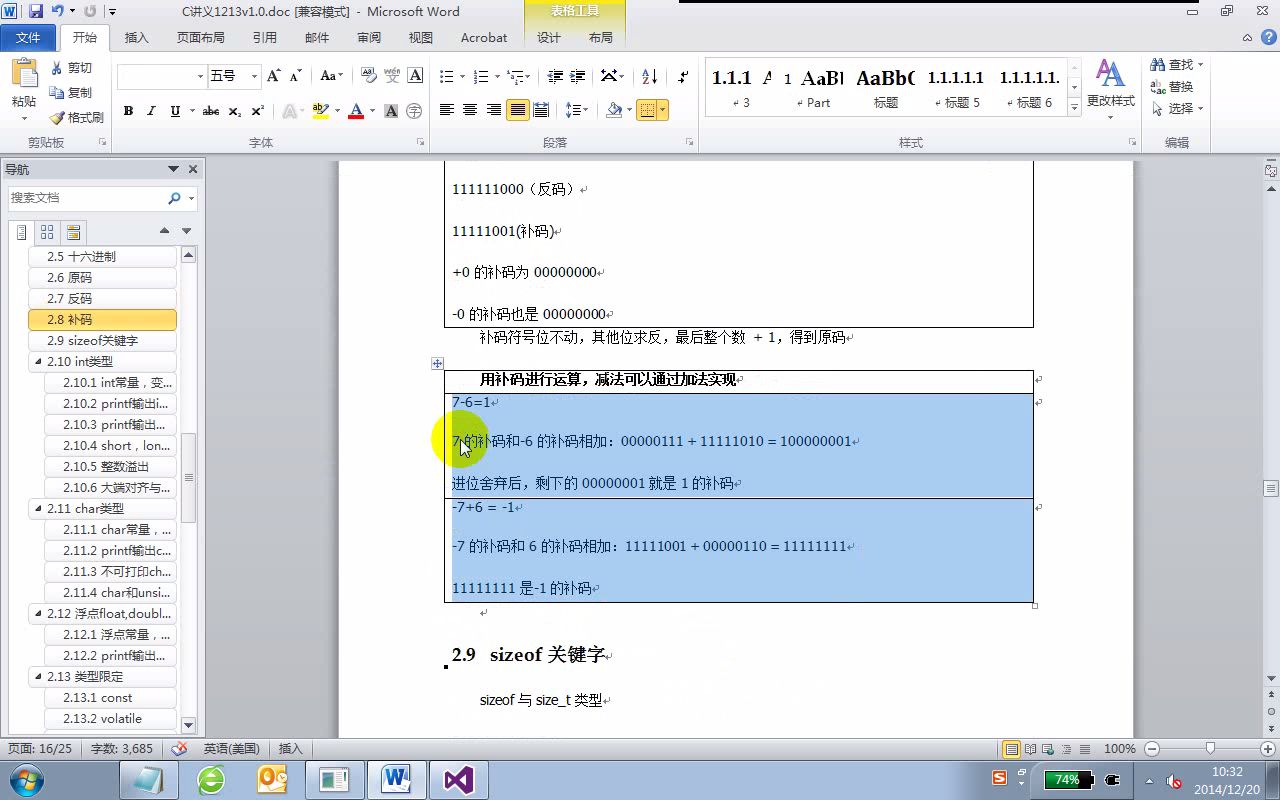This screenshot has height=800, width=1280.
Task: Click the Cut (剪切) scissors button
Action: tap(70, 68)
